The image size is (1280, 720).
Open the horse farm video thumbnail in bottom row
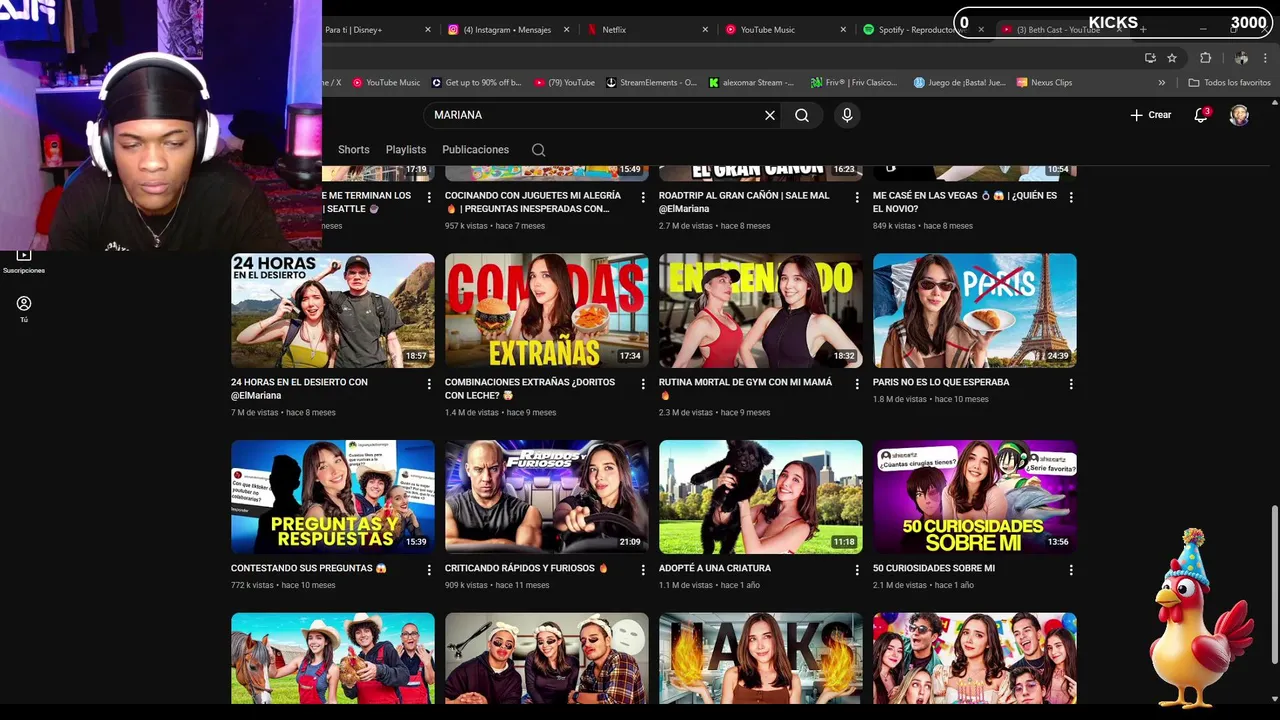pos(333,658)
